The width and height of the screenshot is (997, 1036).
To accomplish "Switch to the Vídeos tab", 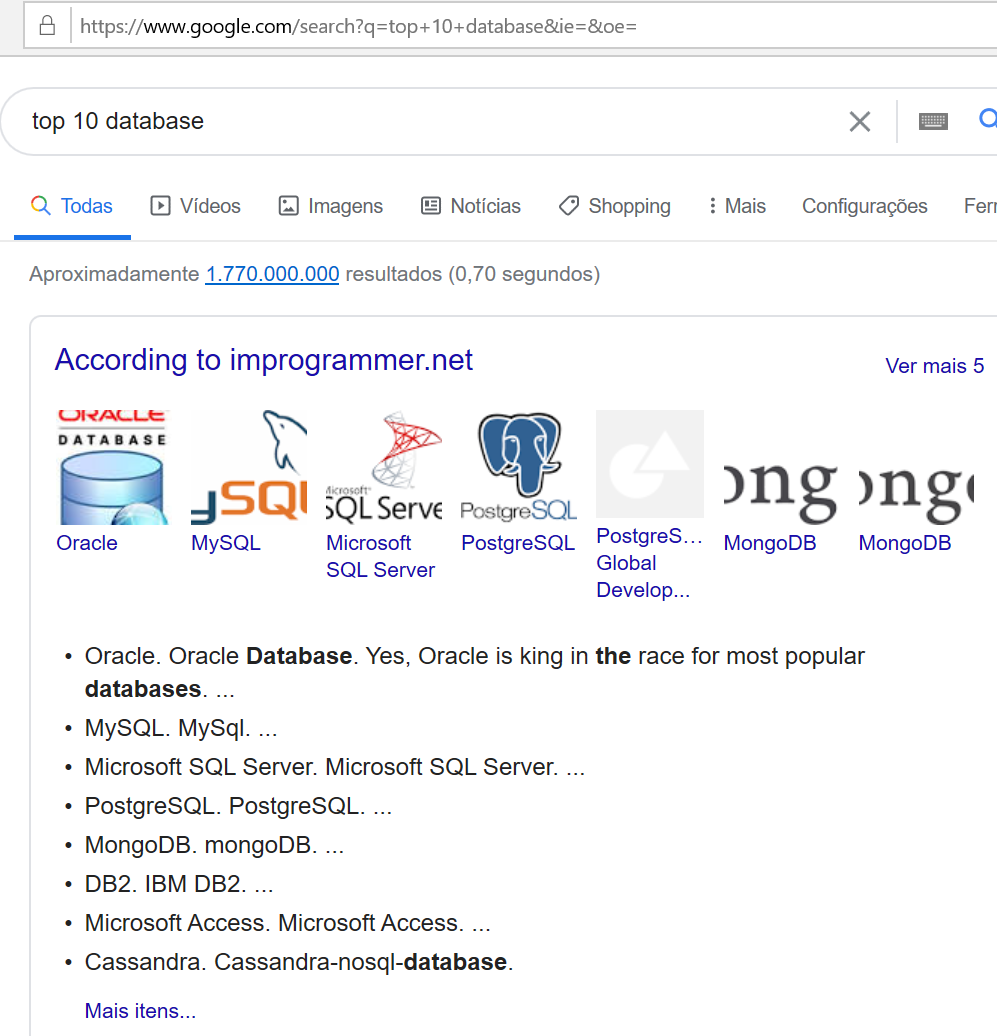I will click(196, 206).
